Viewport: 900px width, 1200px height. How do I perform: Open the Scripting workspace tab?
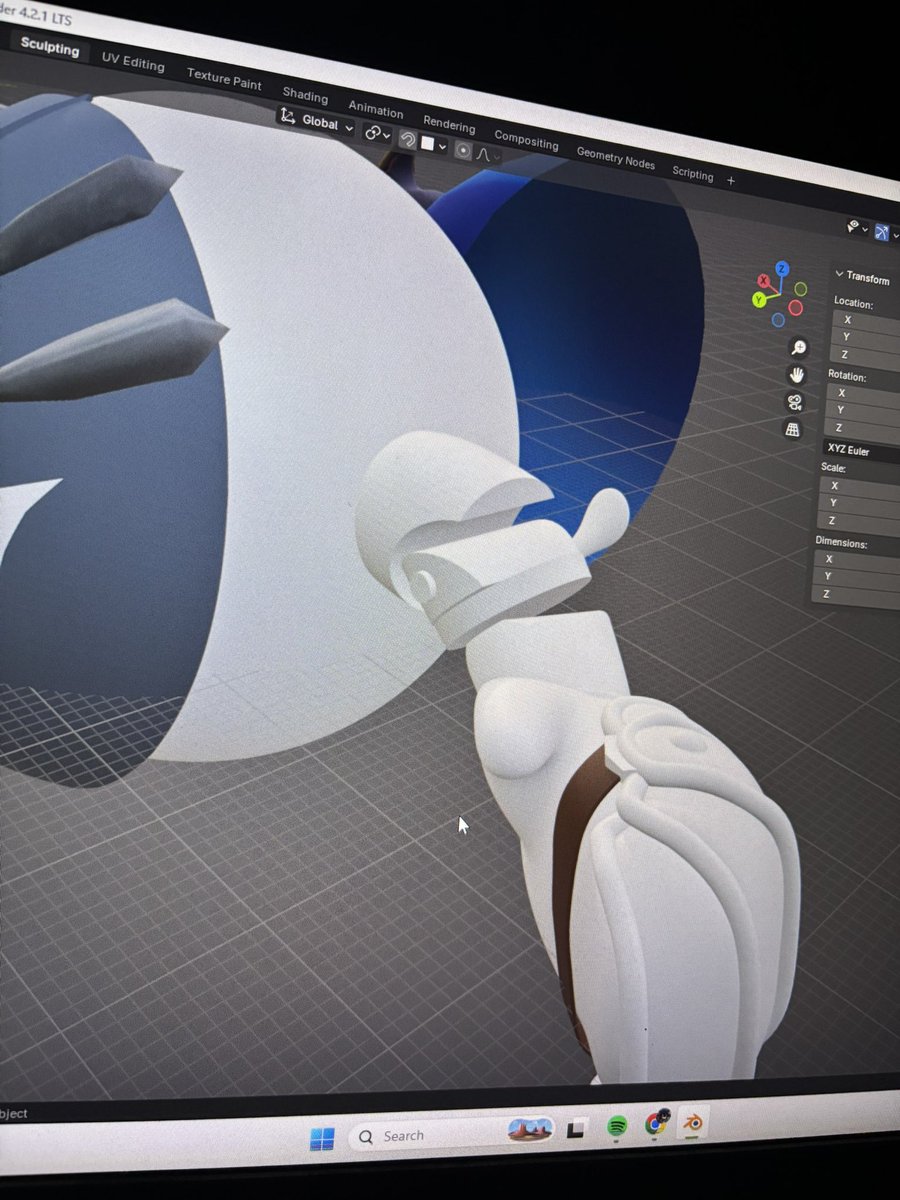pyautogui.click(x=692, y=173)
